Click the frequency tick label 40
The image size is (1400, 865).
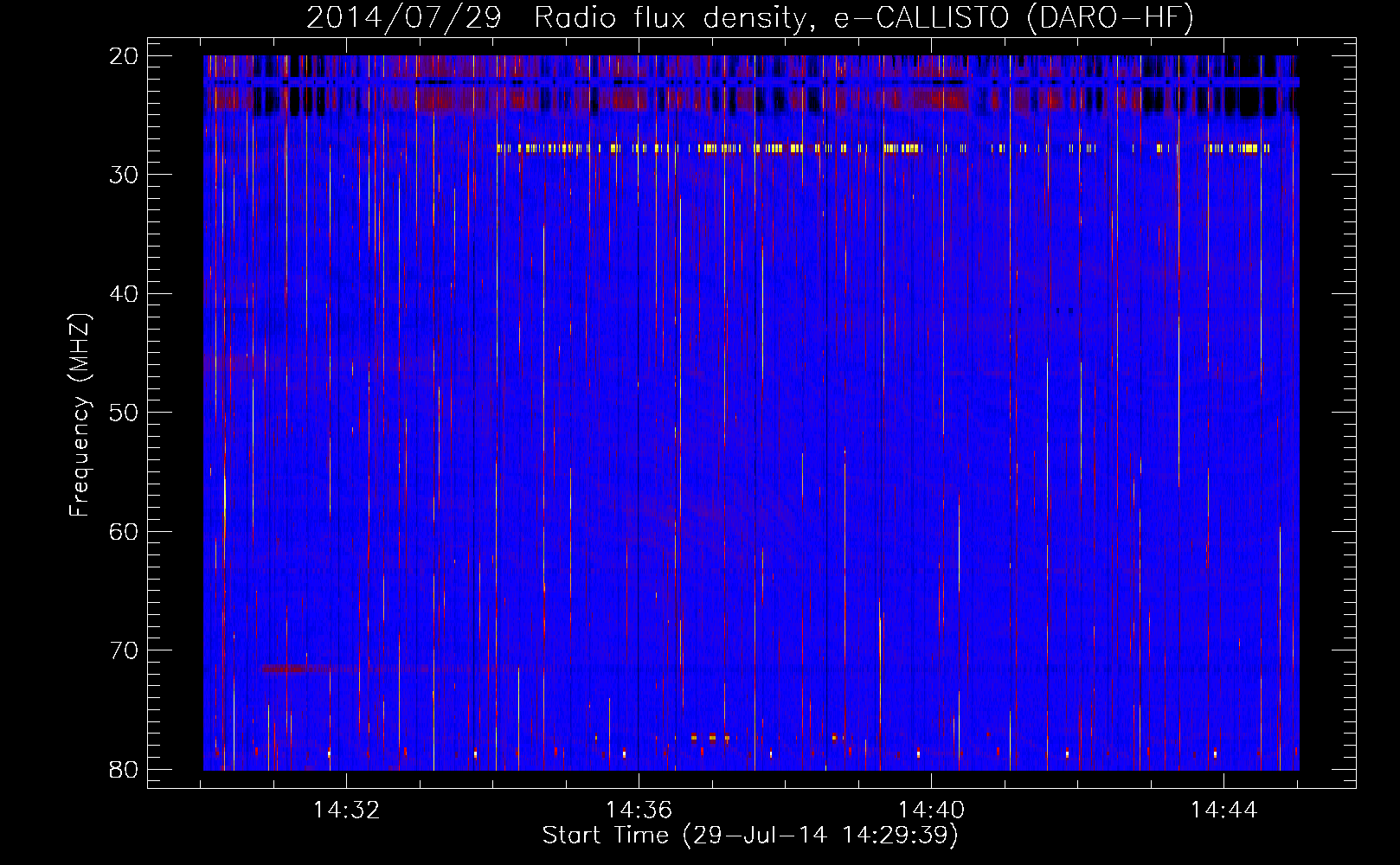(x=125, y=294)
